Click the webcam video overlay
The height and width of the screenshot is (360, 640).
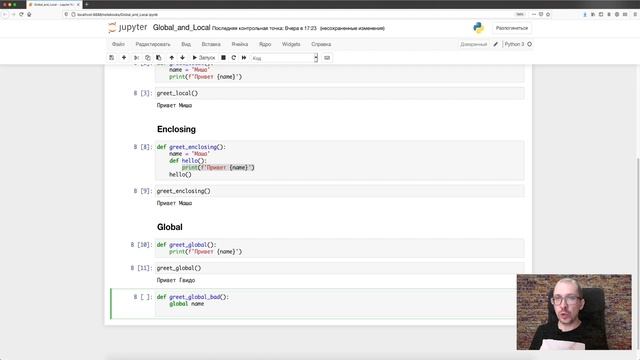(574, 312)
